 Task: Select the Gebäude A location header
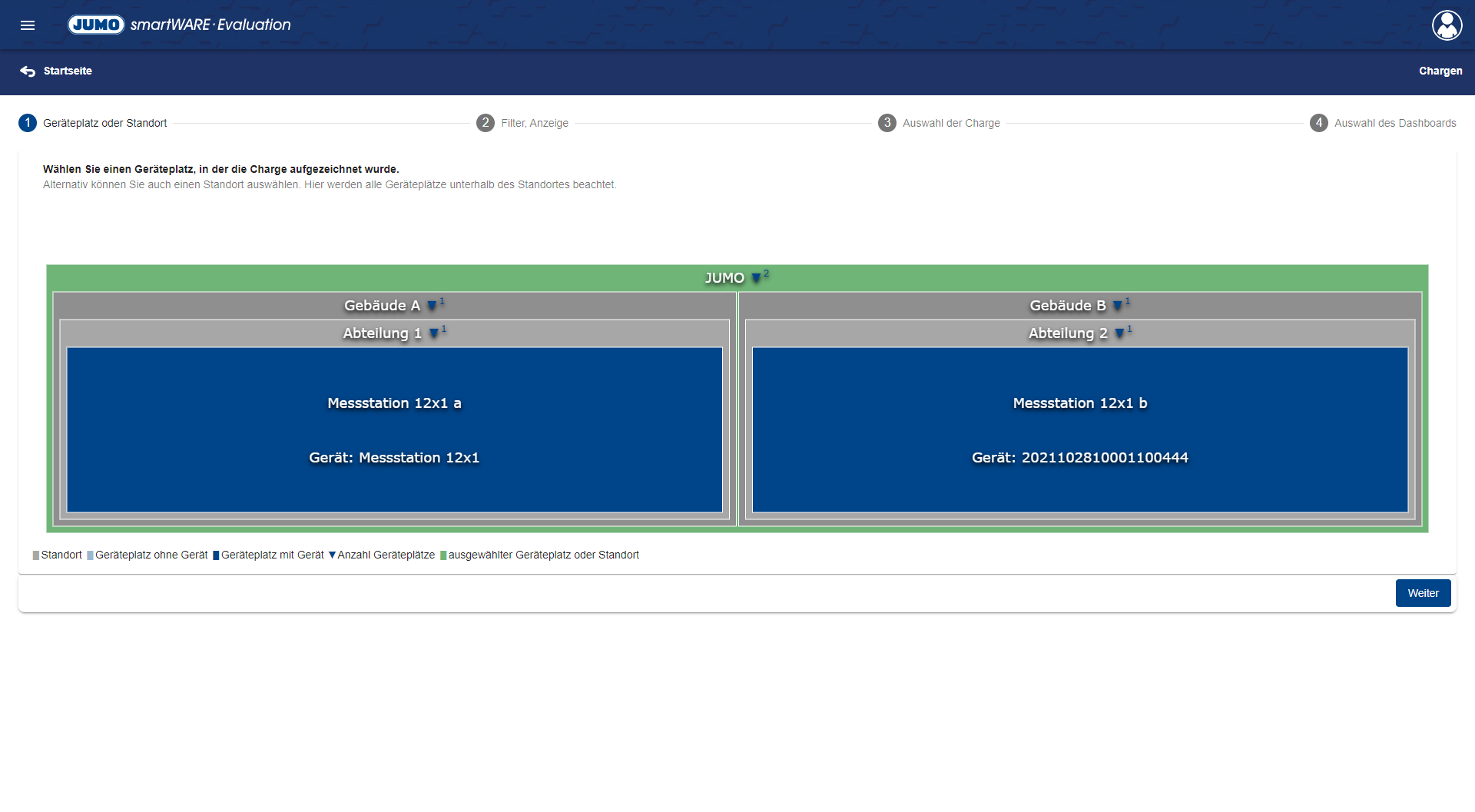pyautogui.click(x=382, y=306)
